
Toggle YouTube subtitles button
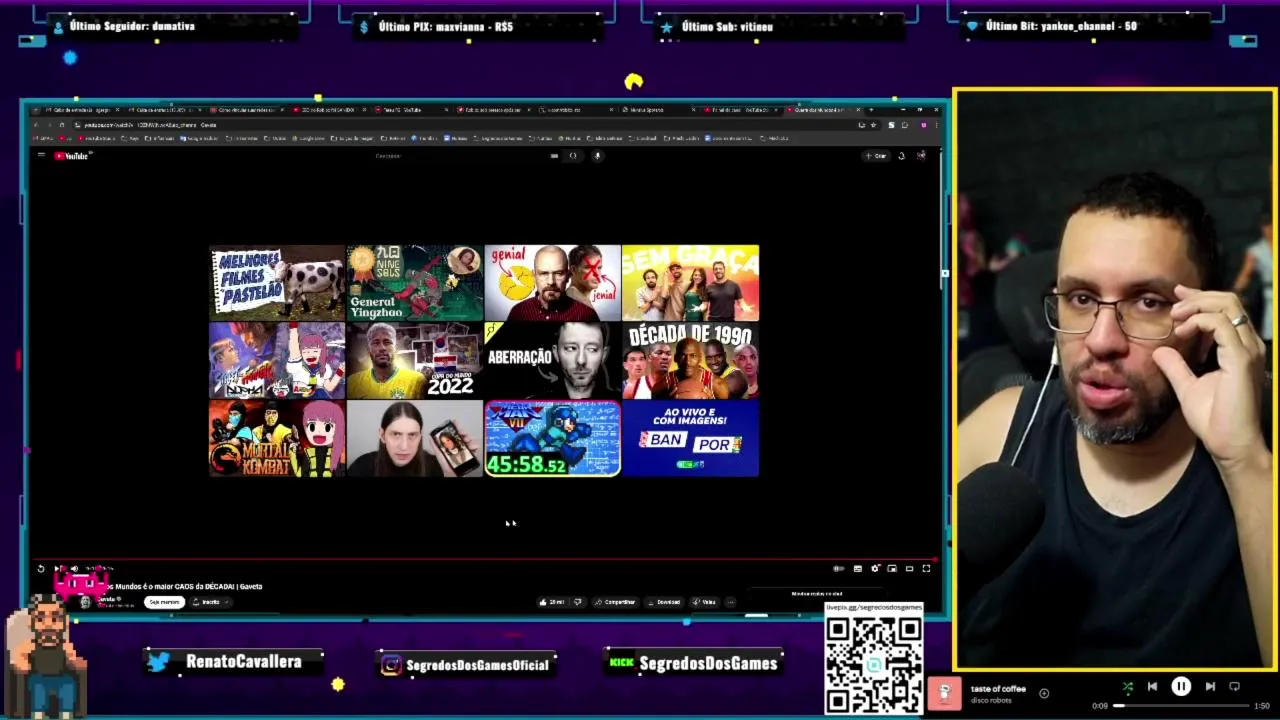[857, 569]
